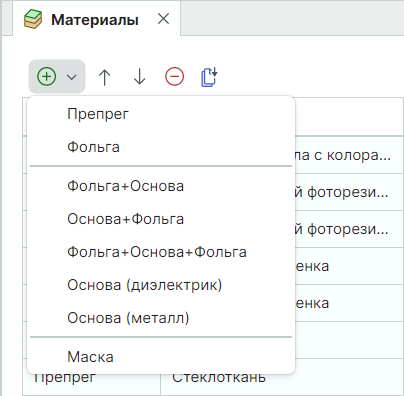Image resolution: width=404 pixels, height=396 pixels.
Task: Choose Препрег from the add menu
Action: coord(161,114)
